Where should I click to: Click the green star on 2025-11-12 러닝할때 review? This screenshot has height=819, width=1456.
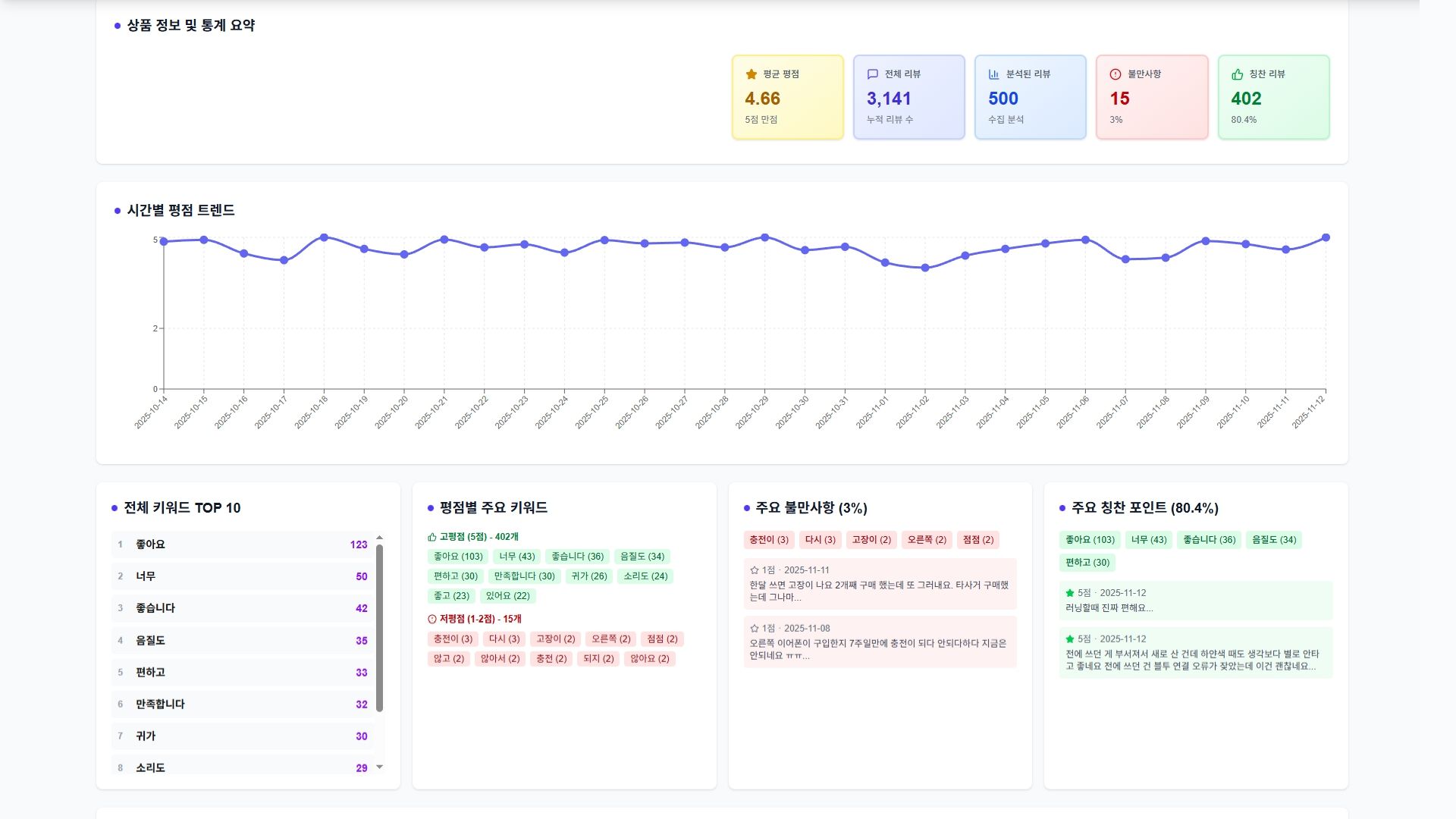[x=1070, y=593]
